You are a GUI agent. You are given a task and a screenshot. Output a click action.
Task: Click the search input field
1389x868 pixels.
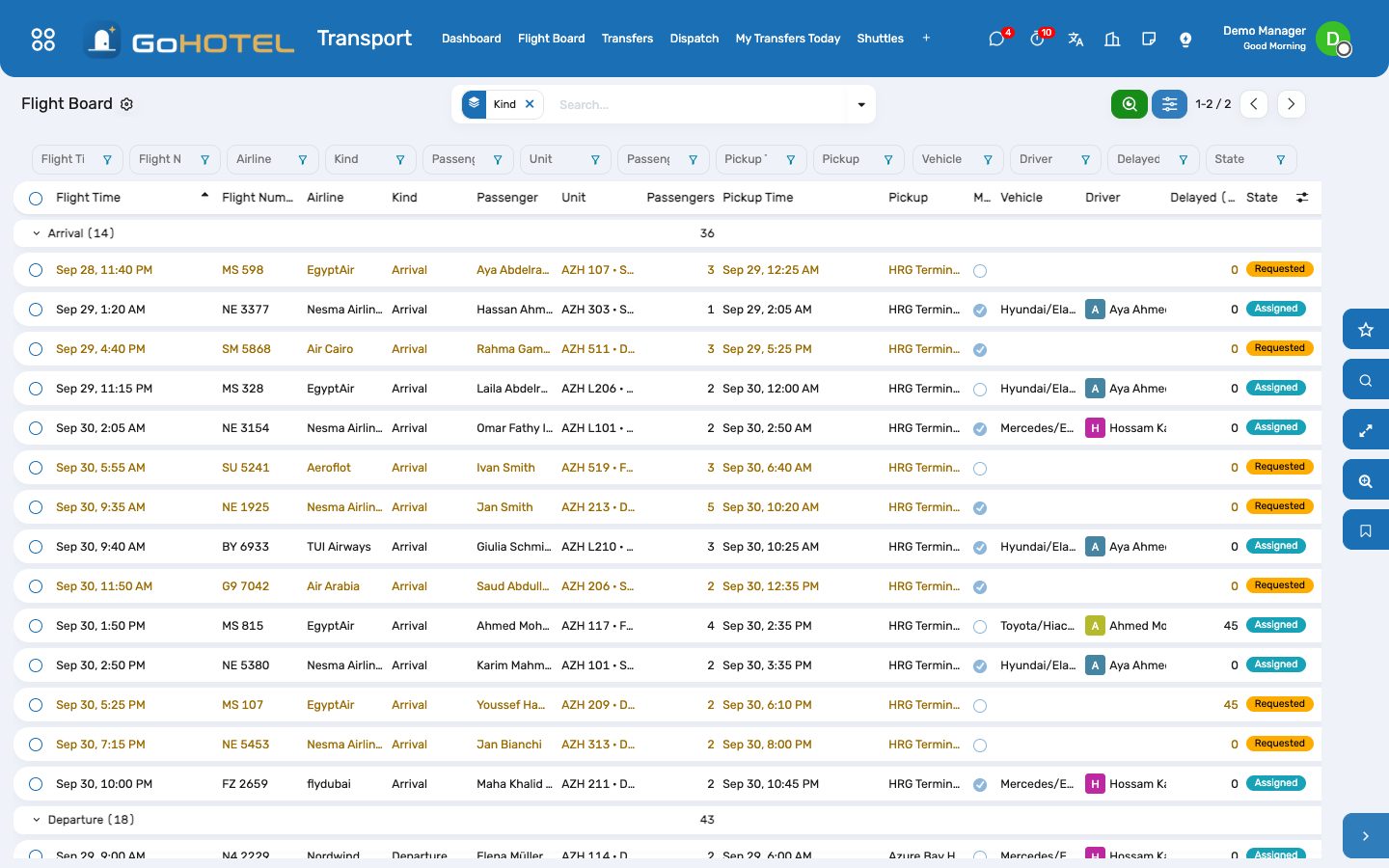699,104
